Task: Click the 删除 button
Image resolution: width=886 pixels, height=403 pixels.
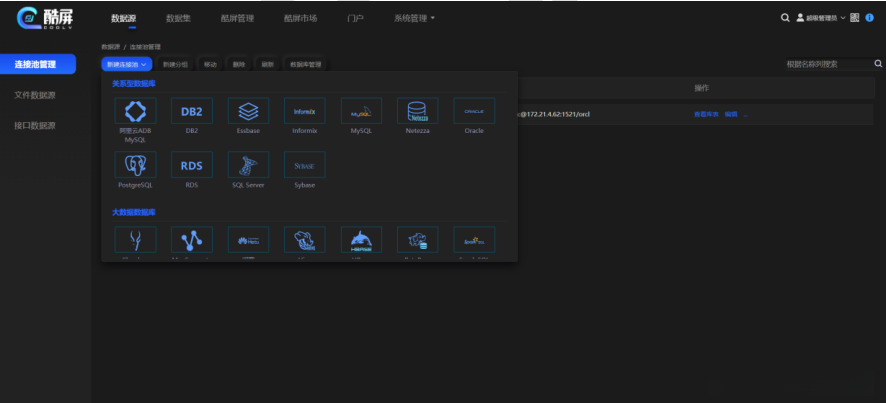Action: pos(239,64)
